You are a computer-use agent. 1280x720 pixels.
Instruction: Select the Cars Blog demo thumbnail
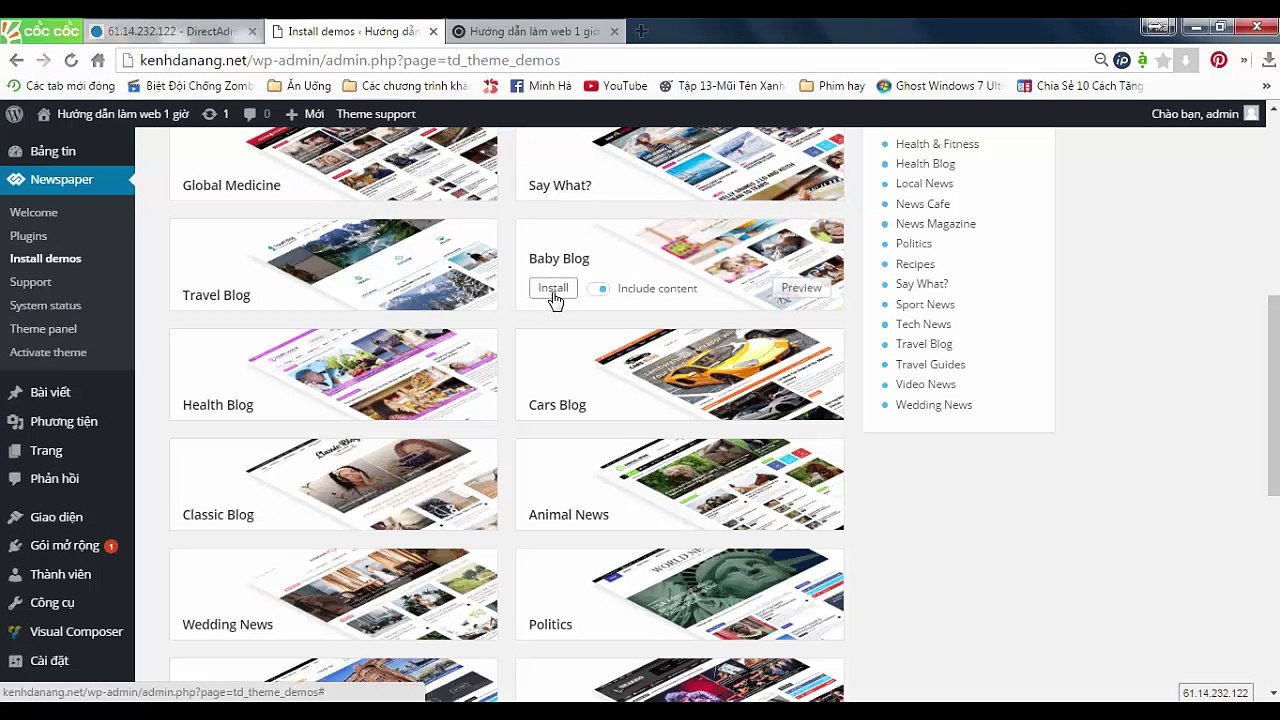[680, 374]
